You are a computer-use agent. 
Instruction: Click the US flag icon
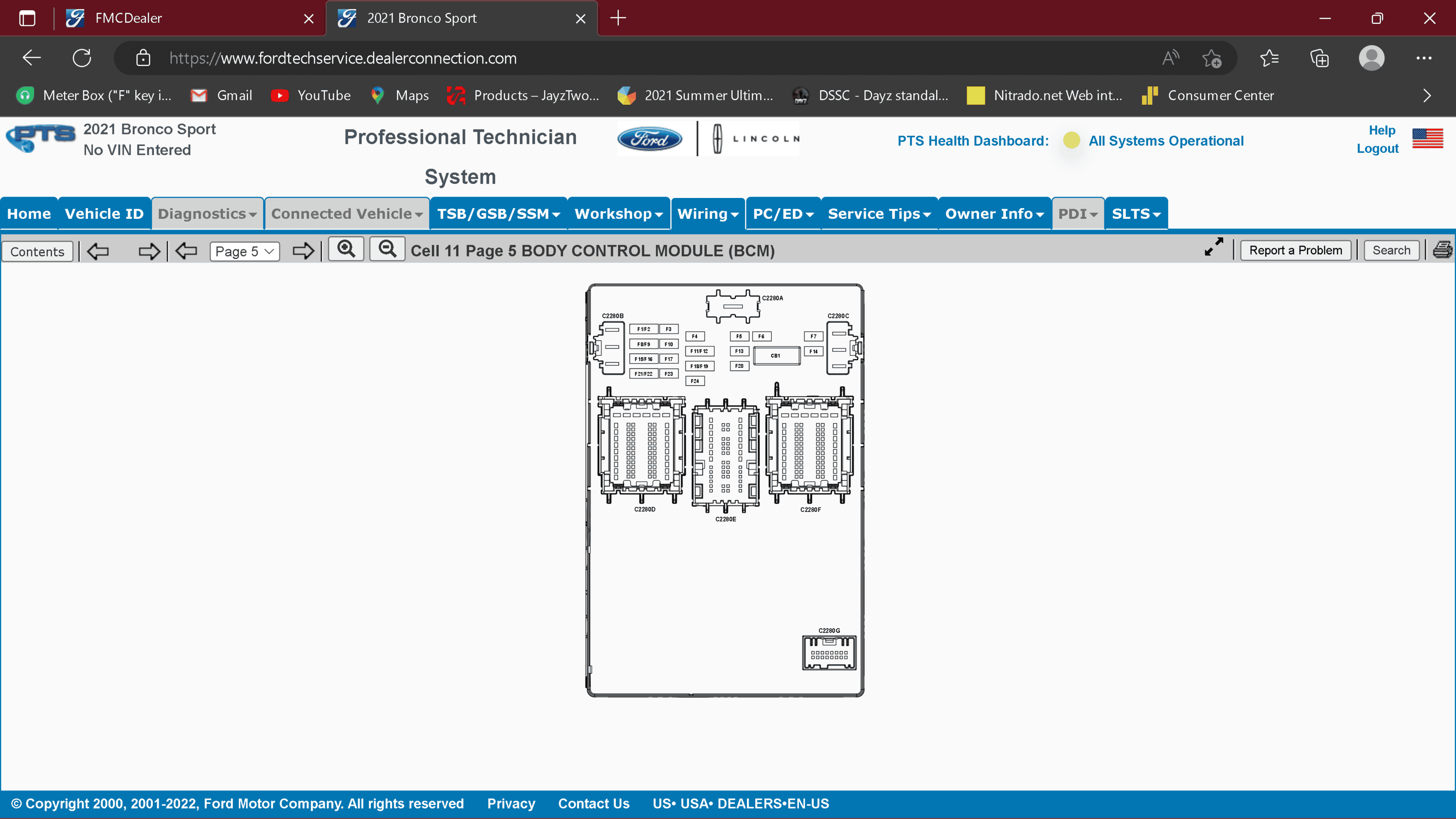tap(1427, 138)
